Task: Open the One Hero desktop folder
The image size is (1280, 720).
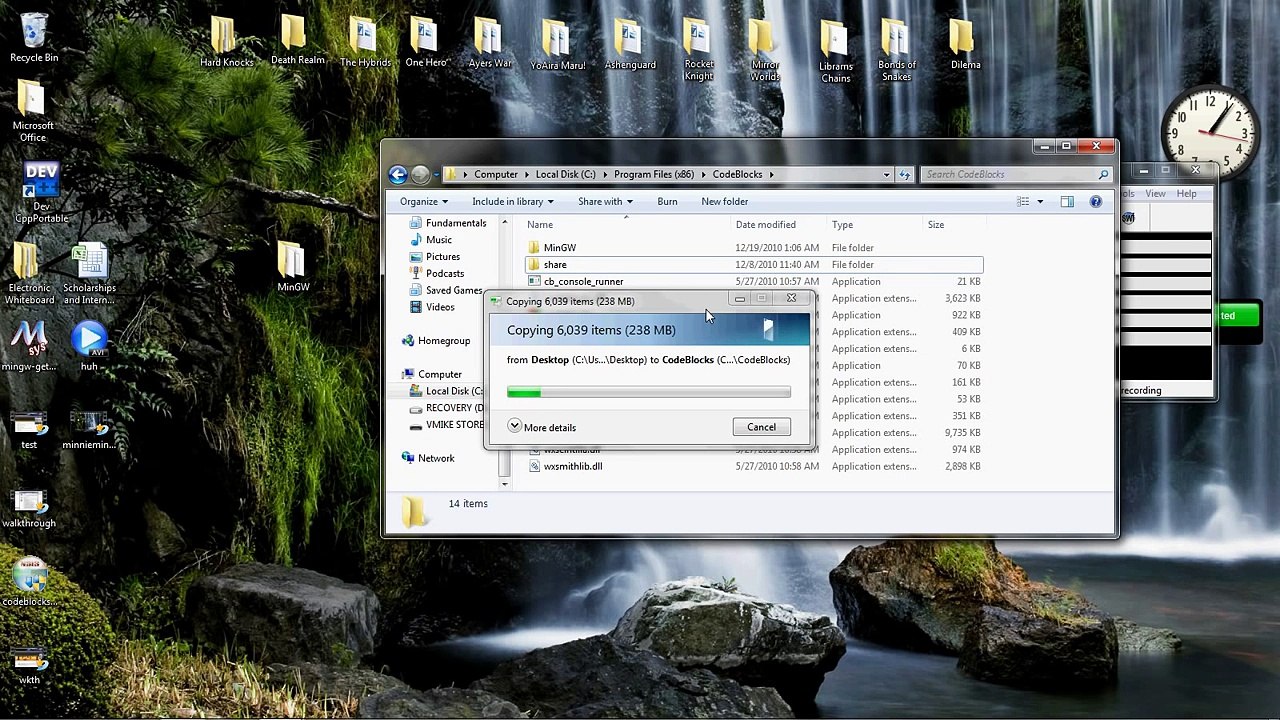Action: click(426, 43)
